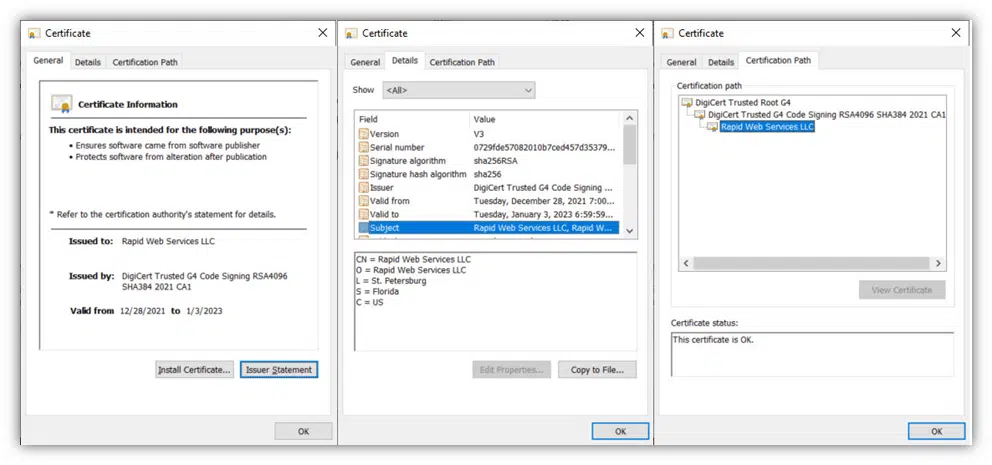The image size is (992, 465).
Task: Open the Show <All> dropdown
Action: 459,90
